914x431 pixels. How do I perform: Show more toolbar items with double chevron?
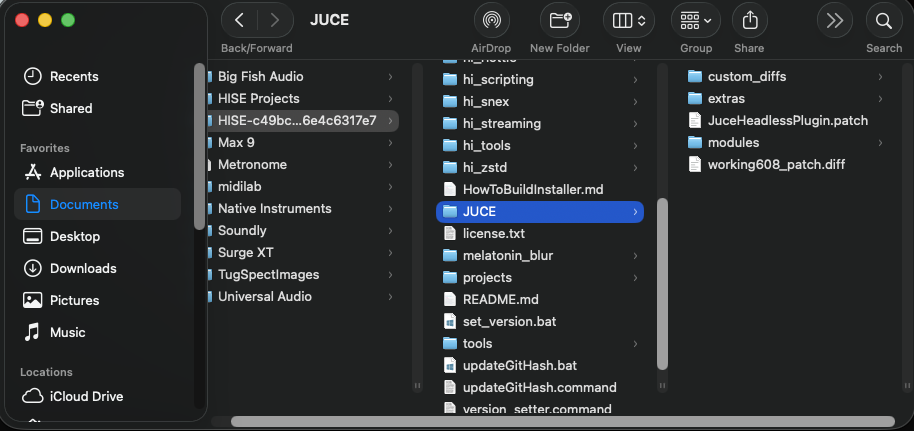835,21
